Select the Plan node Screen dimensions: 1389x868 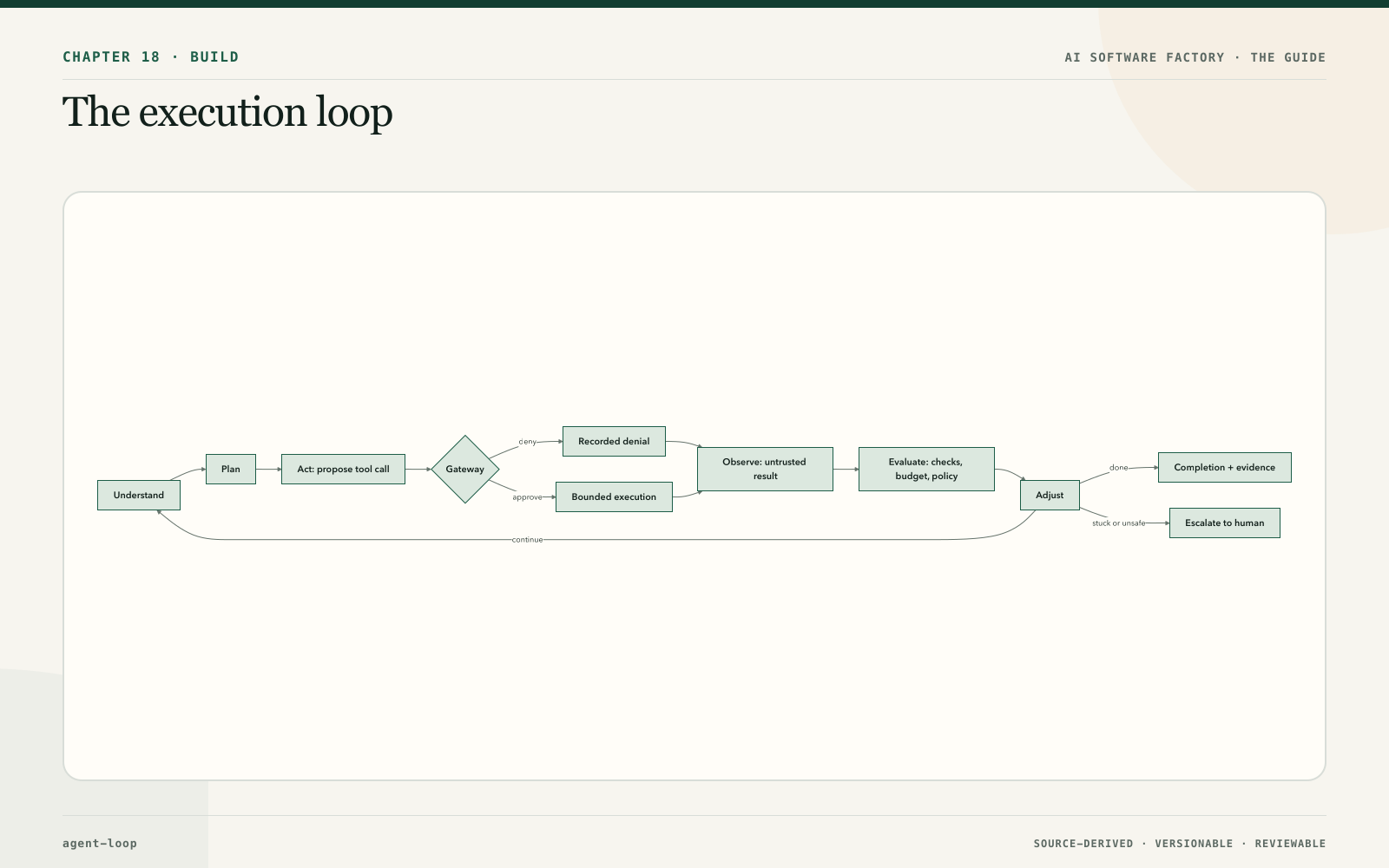pos(231,469)
